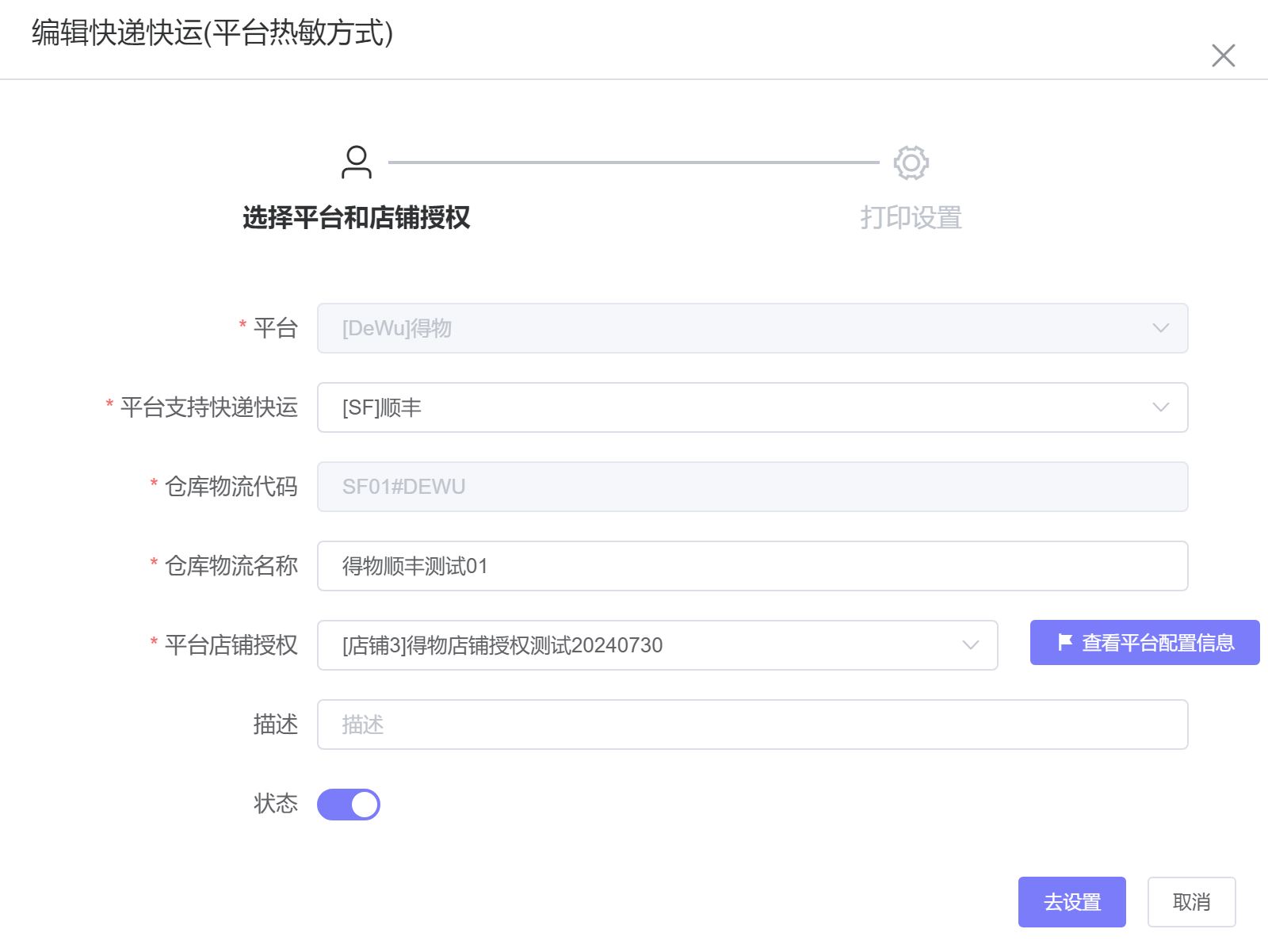Select the 选择平台和店铺授权 step label
The image size is (1268, 952).
tap(356, 217)
